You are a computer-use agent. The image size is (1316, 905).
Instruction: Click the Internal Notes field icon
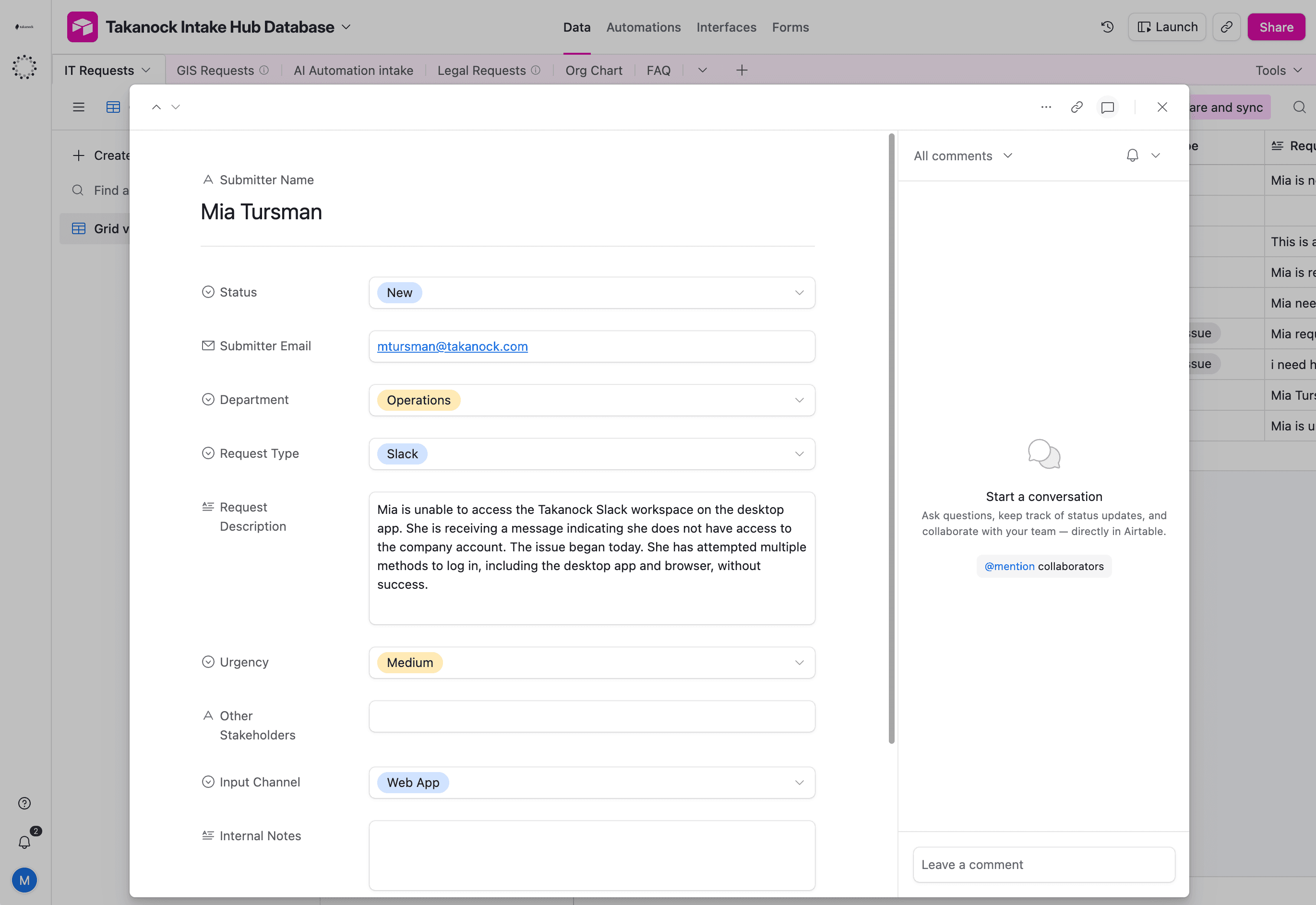(208, 835)
